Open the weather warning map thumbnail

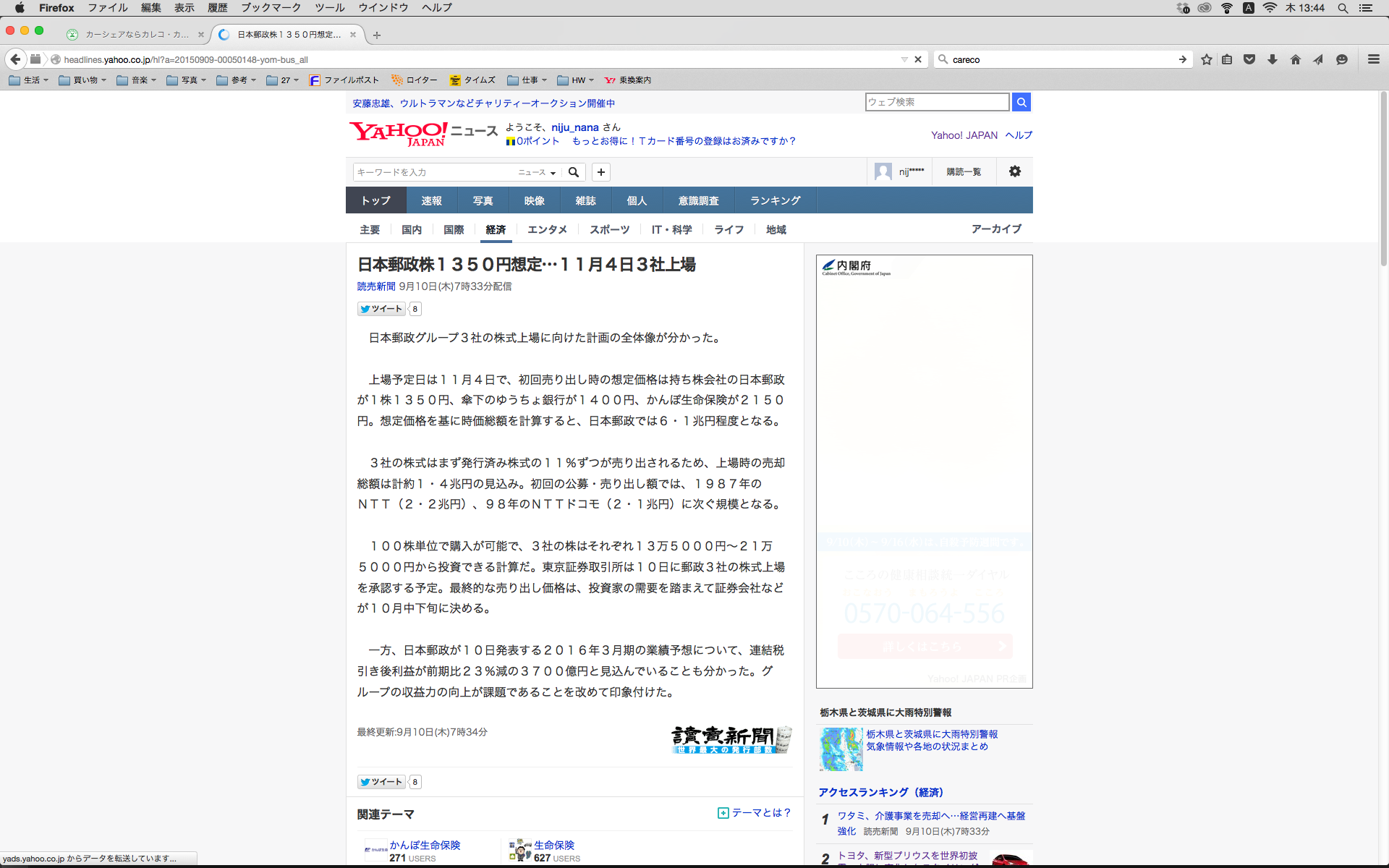(x=841, y=749)
